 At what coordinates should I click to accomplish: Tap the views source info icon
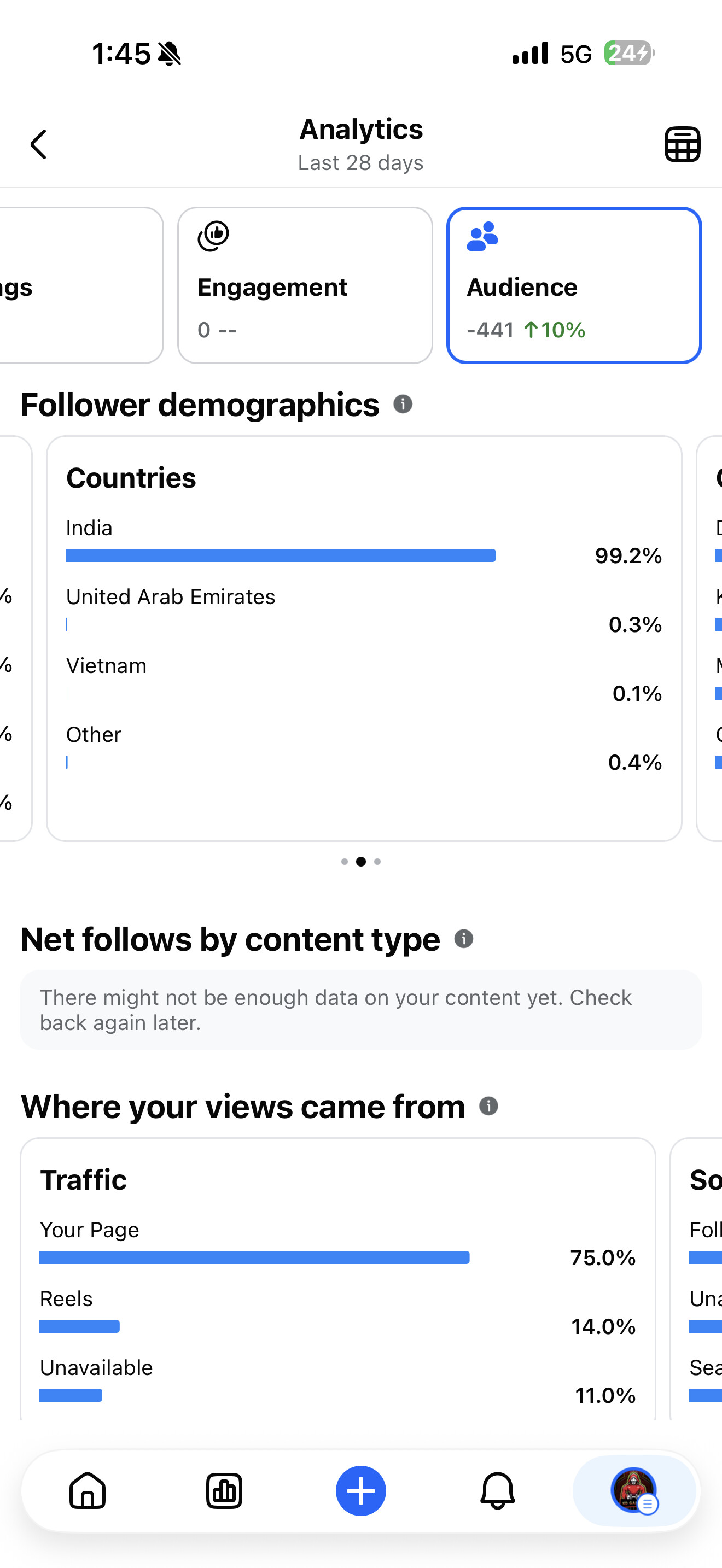(x=488, y=1105)
